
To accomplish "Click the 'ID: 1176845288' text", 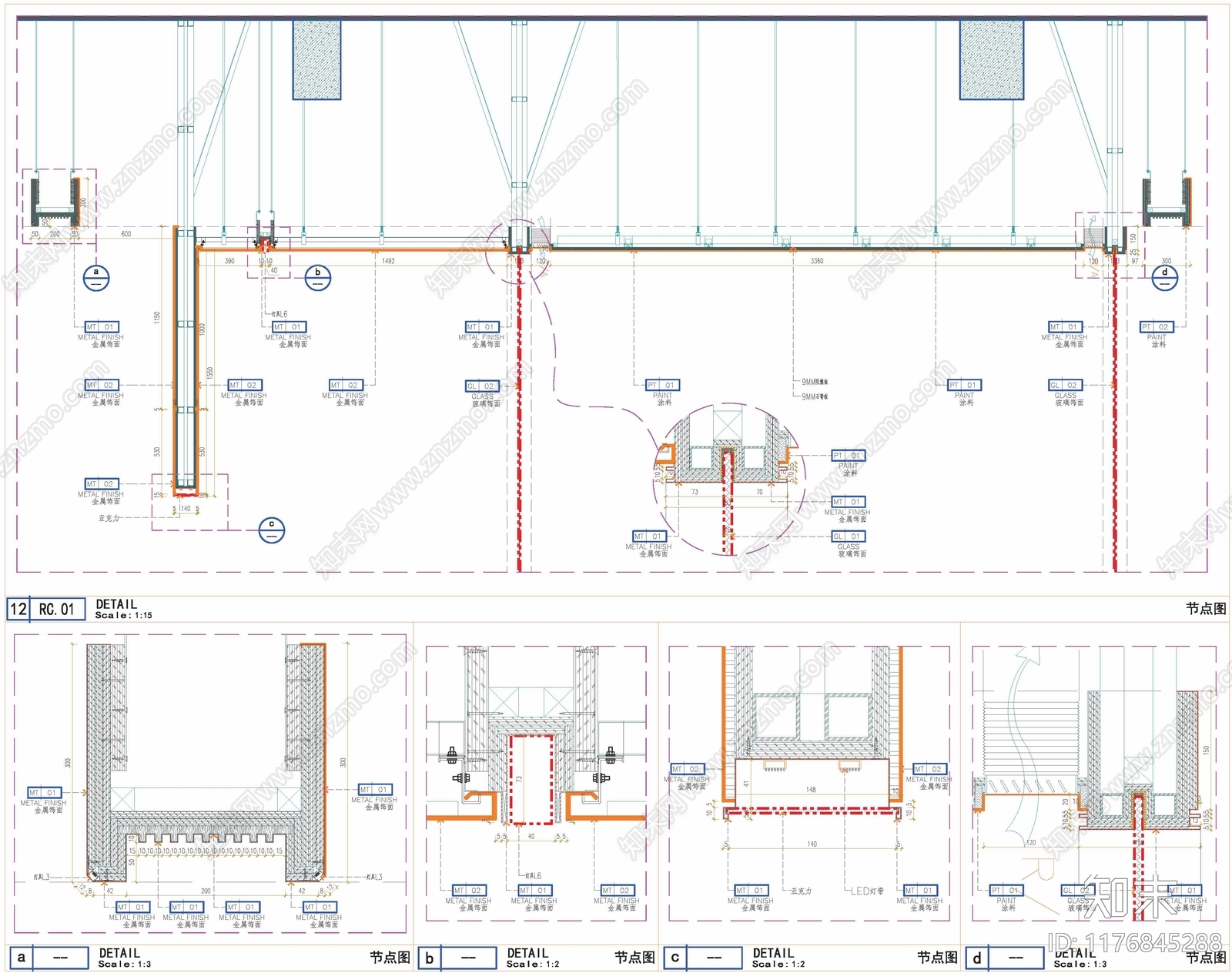I will click(1134, 941).
